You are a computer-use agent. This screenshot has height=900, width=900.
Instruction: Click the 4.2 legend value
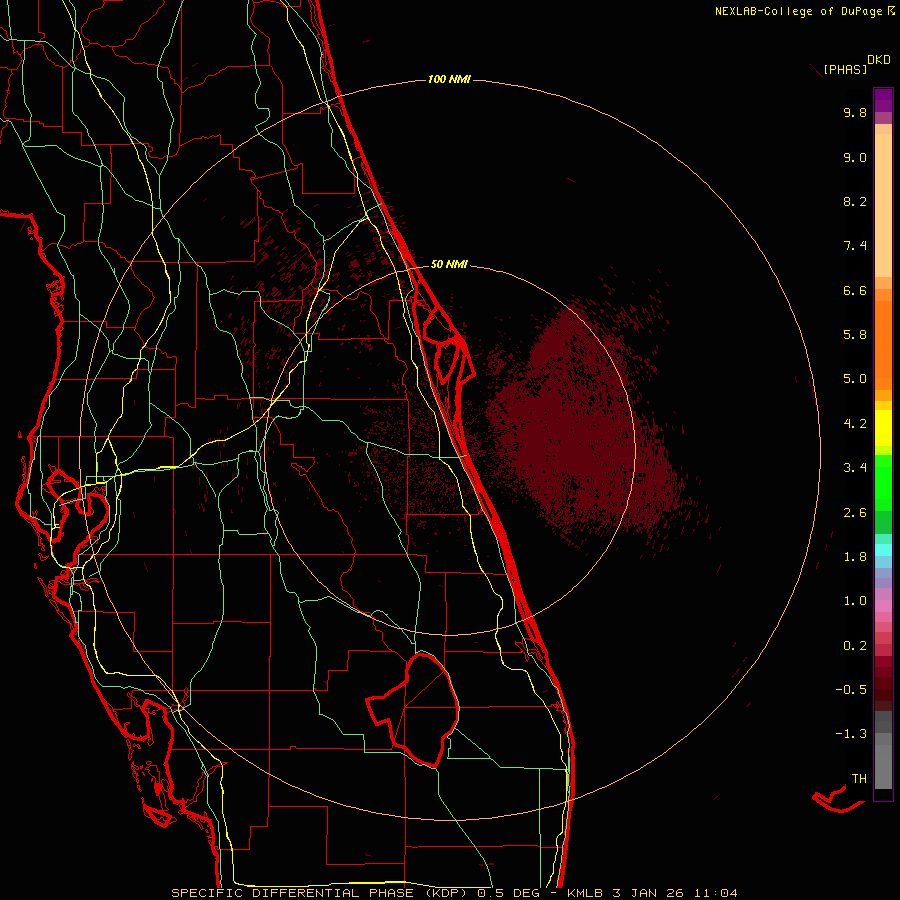tap(855, 424)
